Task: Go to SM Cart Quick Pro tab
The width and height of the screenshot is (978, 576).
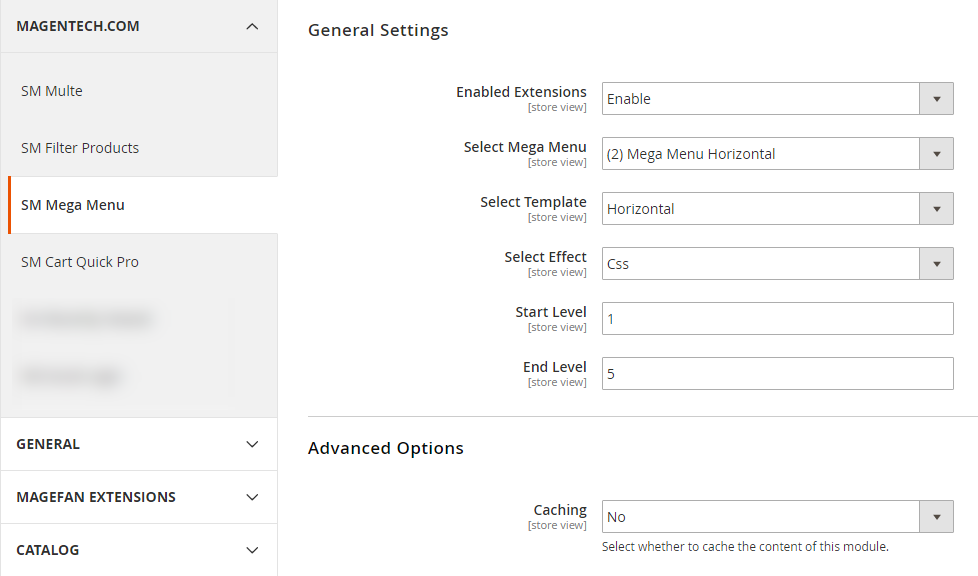Action: click(80, 262)
